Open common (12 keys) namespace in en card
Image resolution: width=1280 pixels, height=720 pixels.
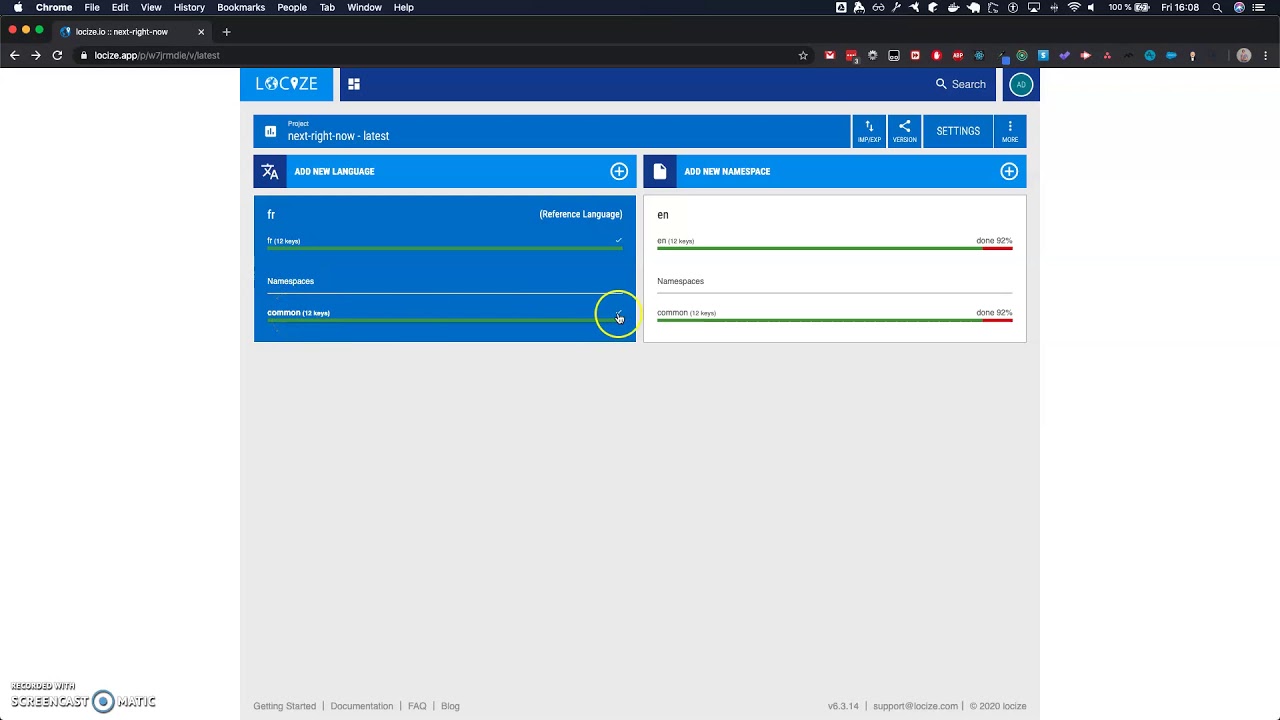tap(686, 313)
